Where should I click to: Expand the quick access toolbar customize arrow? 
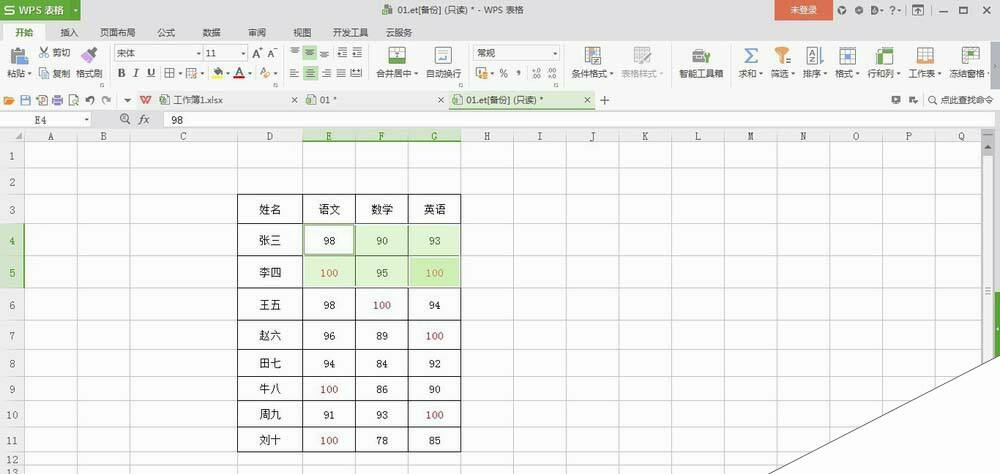(128, 100)
